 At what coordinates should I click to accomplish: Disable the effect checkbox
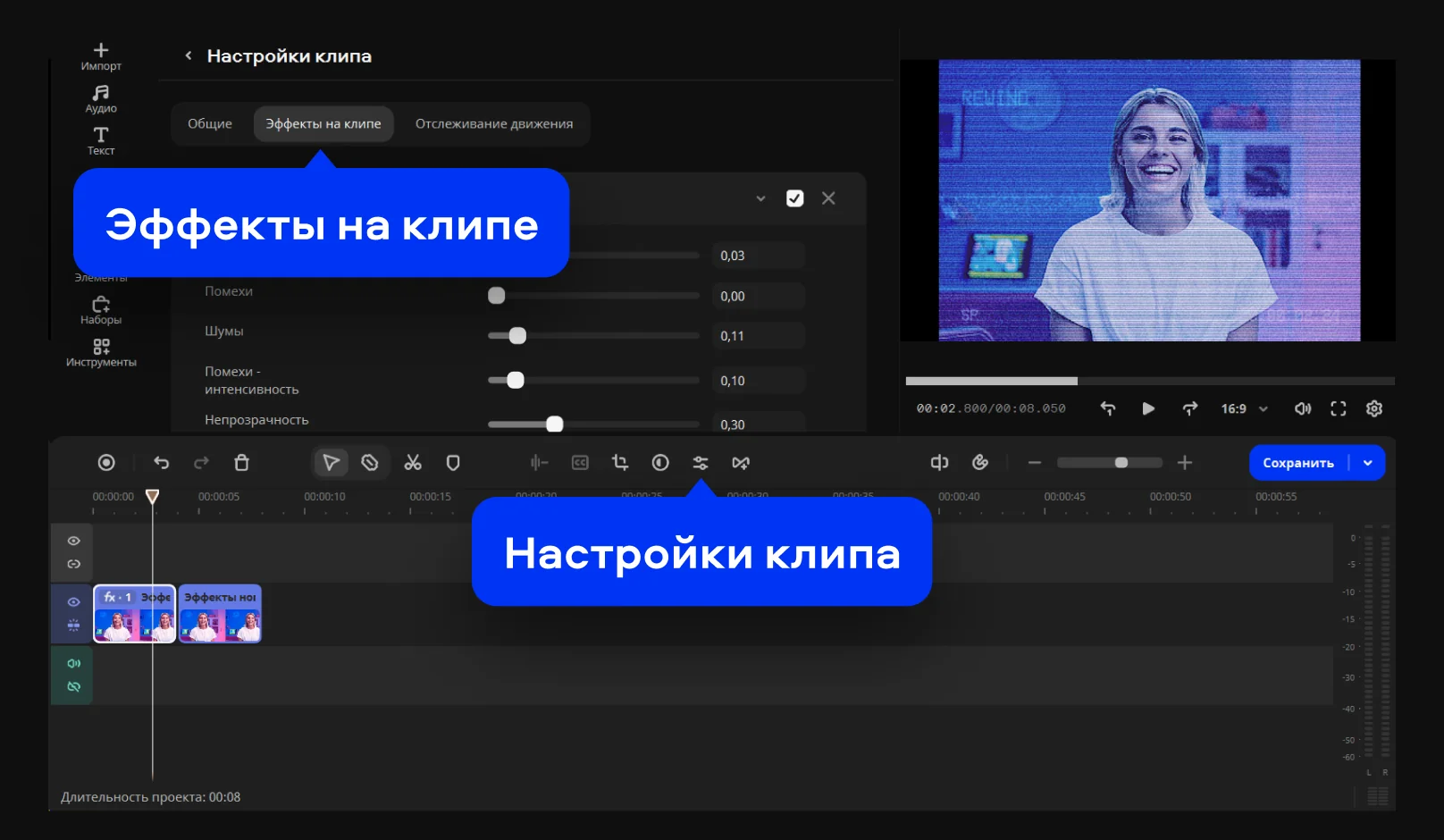tap(794, 198)
